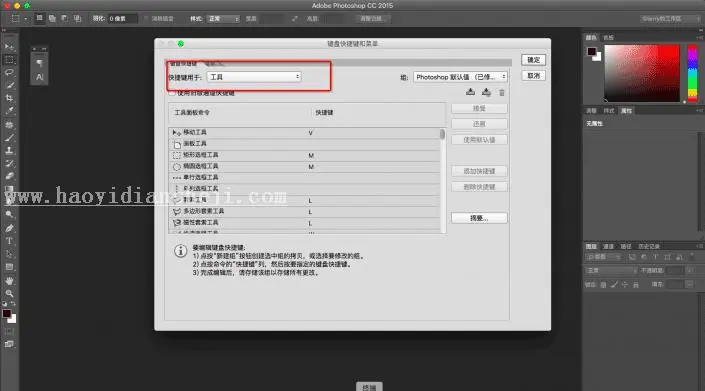Screen dimensions: 705x391
Task: Click the 取消 button
Action: point(533,76)
